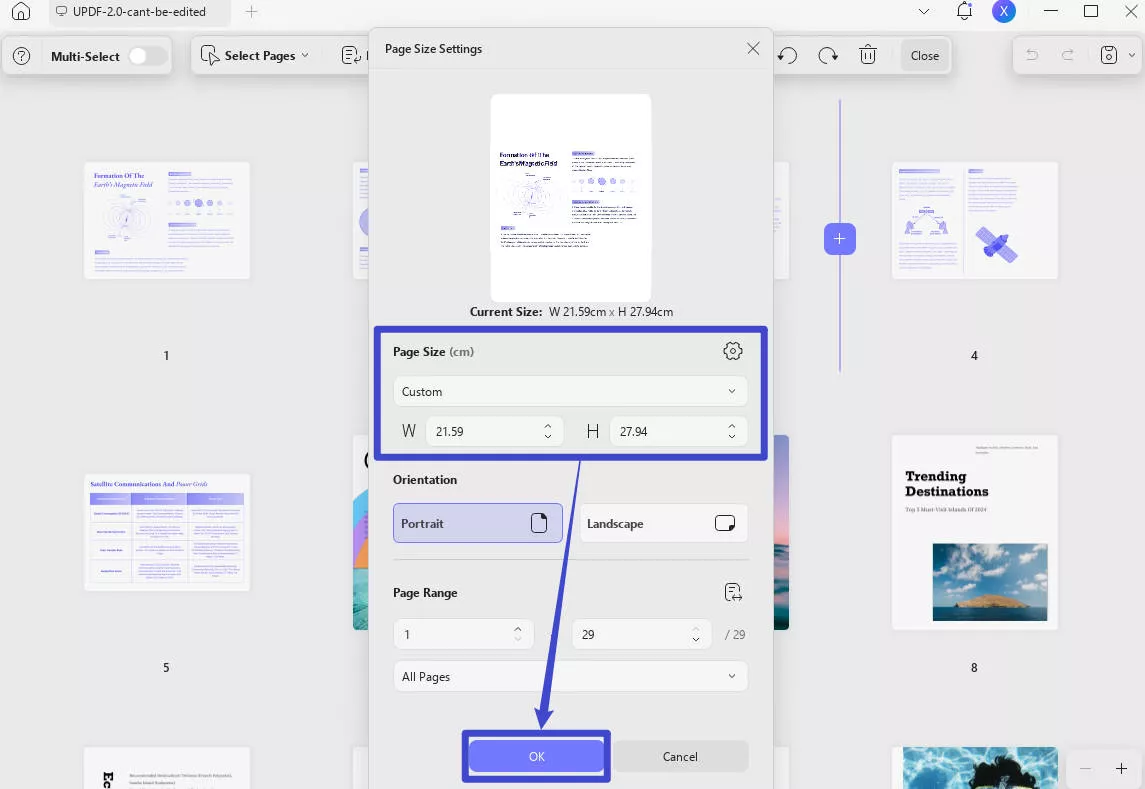Open the notifications bell icon

(x=964, y=11)
